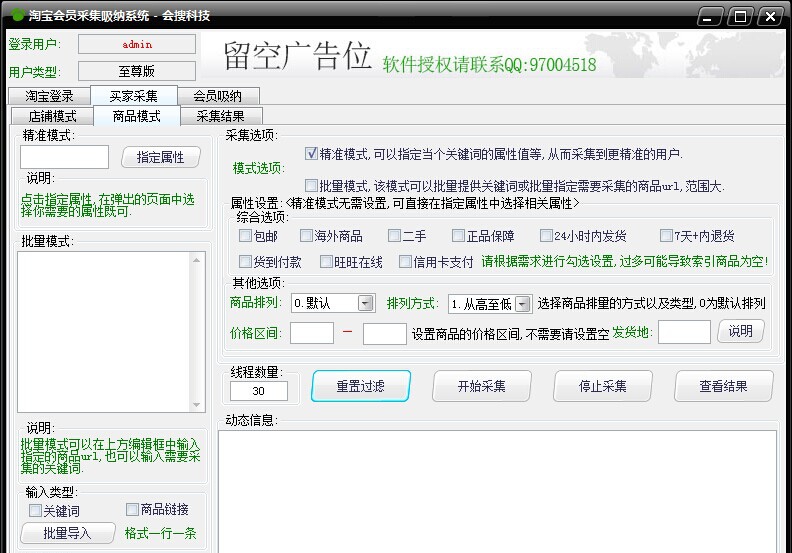Open the 商品排列 dropdown
This screenshot has width=792, height=553.
[366, 303]
